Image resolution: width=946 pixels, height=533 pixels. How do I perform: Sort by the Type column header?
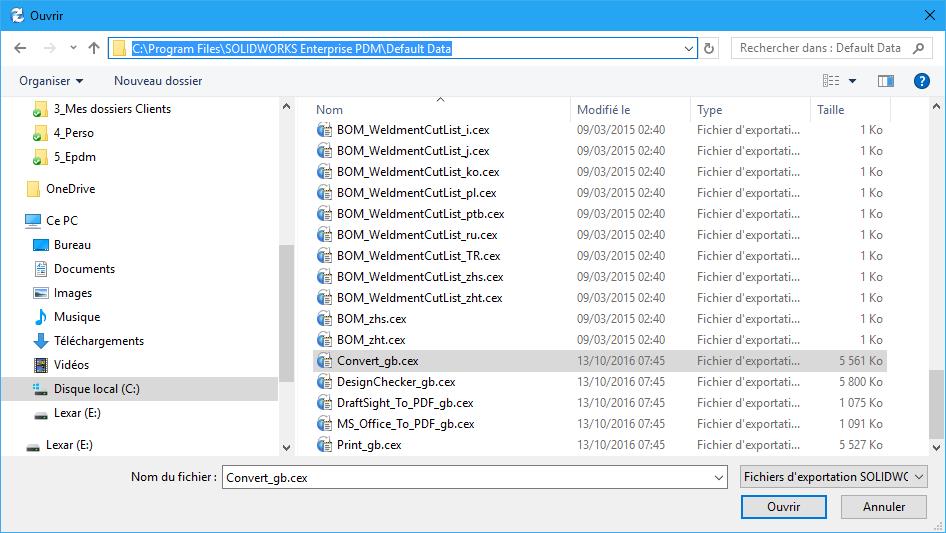pyautogui.click(x=710, y=110)
